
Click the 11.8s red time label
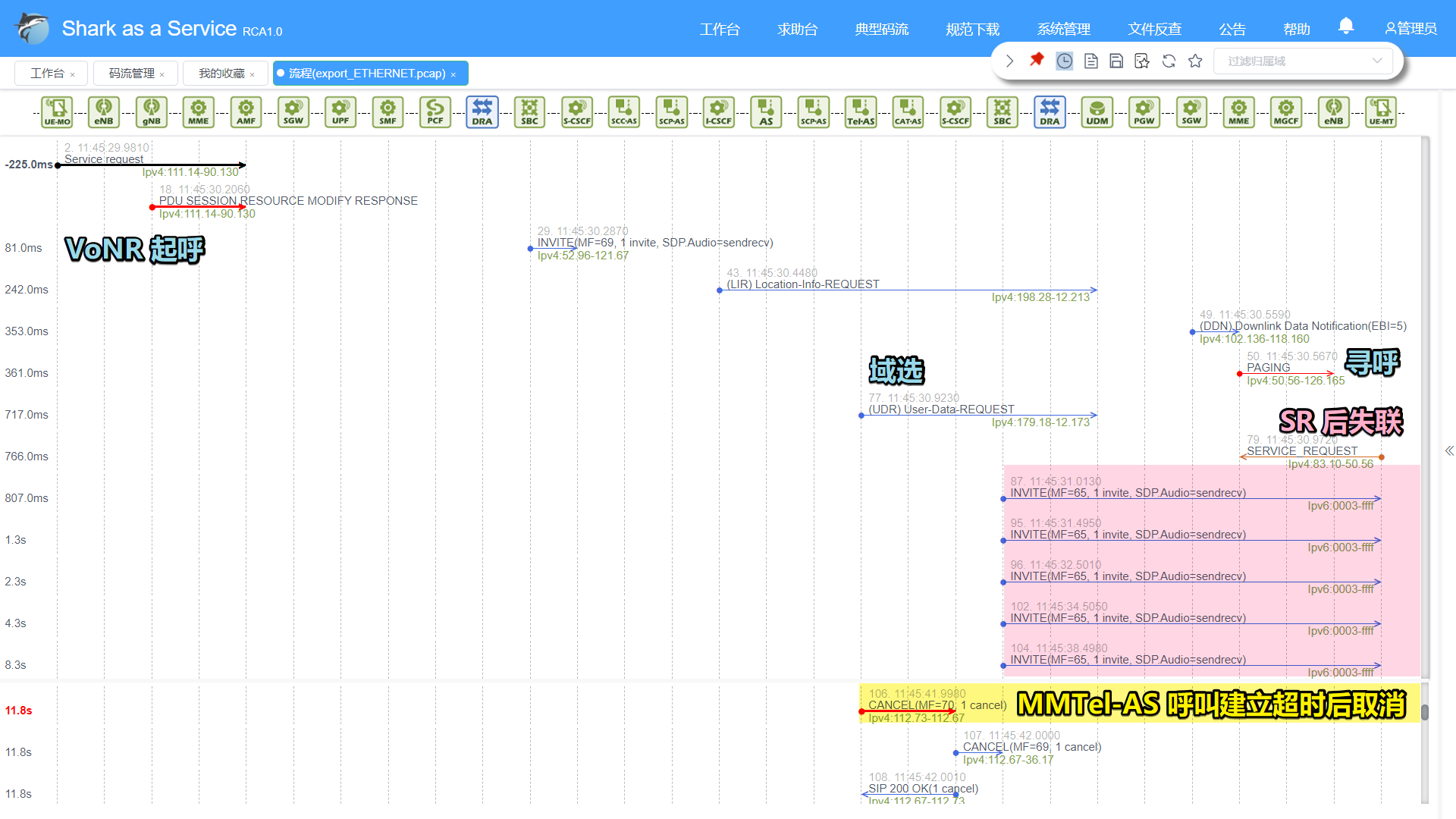(18, 711)
